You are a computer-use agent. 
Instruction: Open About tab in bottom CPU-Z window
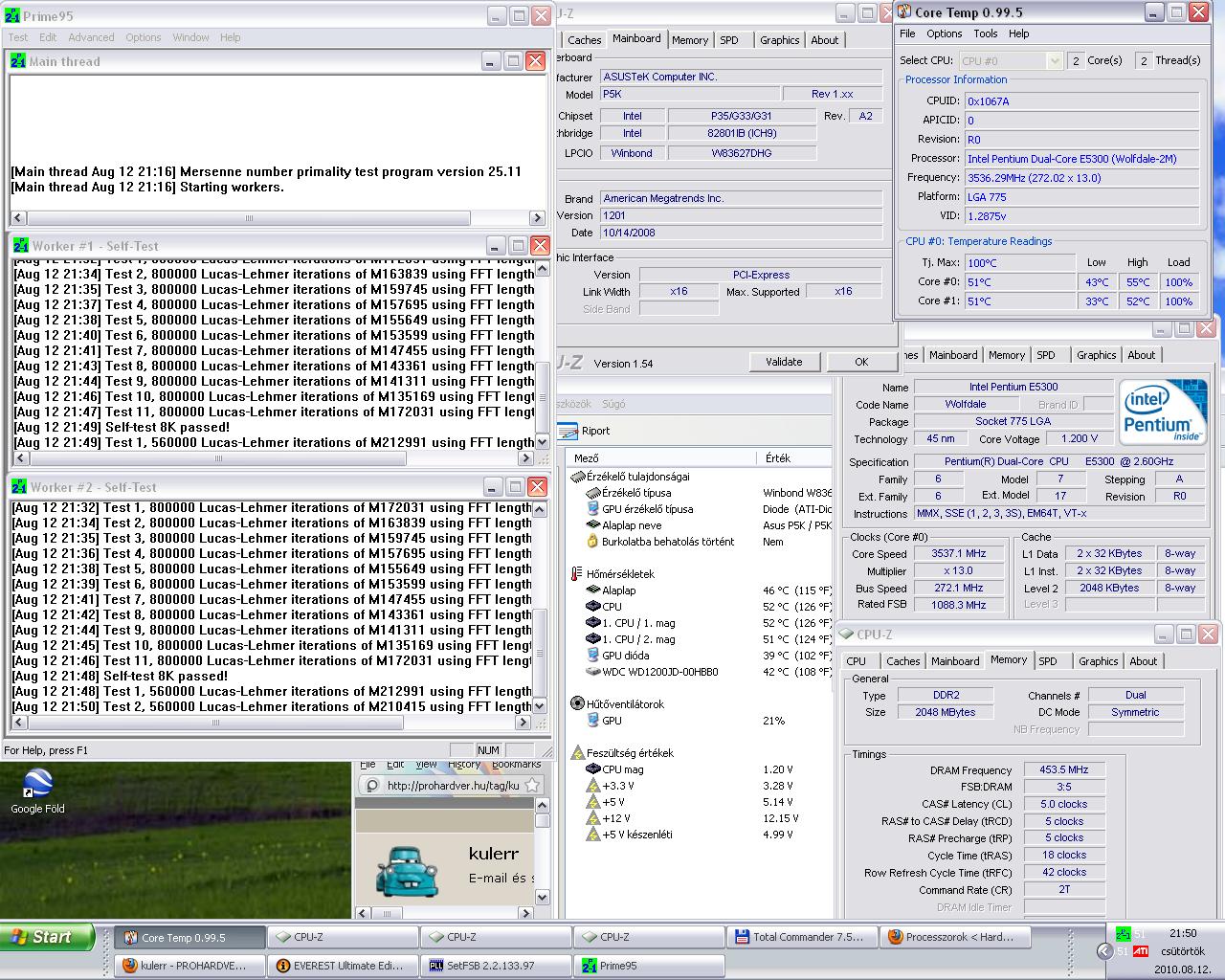[1143, 661]
